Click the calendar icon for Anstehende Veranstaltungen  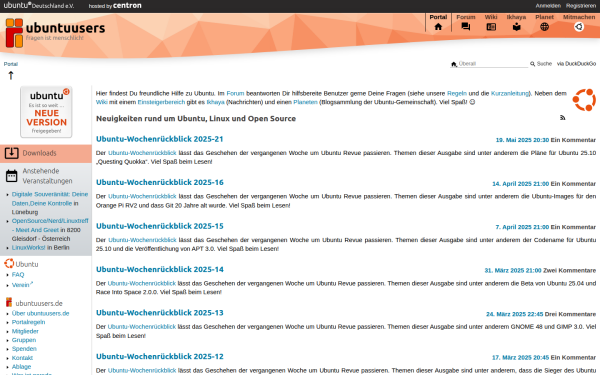(x=11, y=176)
